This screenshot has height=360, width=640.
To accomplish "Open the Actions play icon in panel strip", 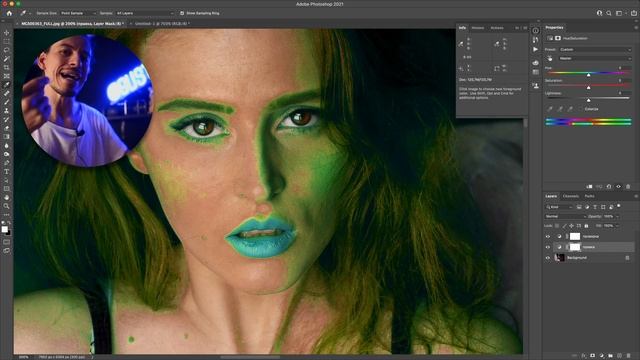I will 536,49.
